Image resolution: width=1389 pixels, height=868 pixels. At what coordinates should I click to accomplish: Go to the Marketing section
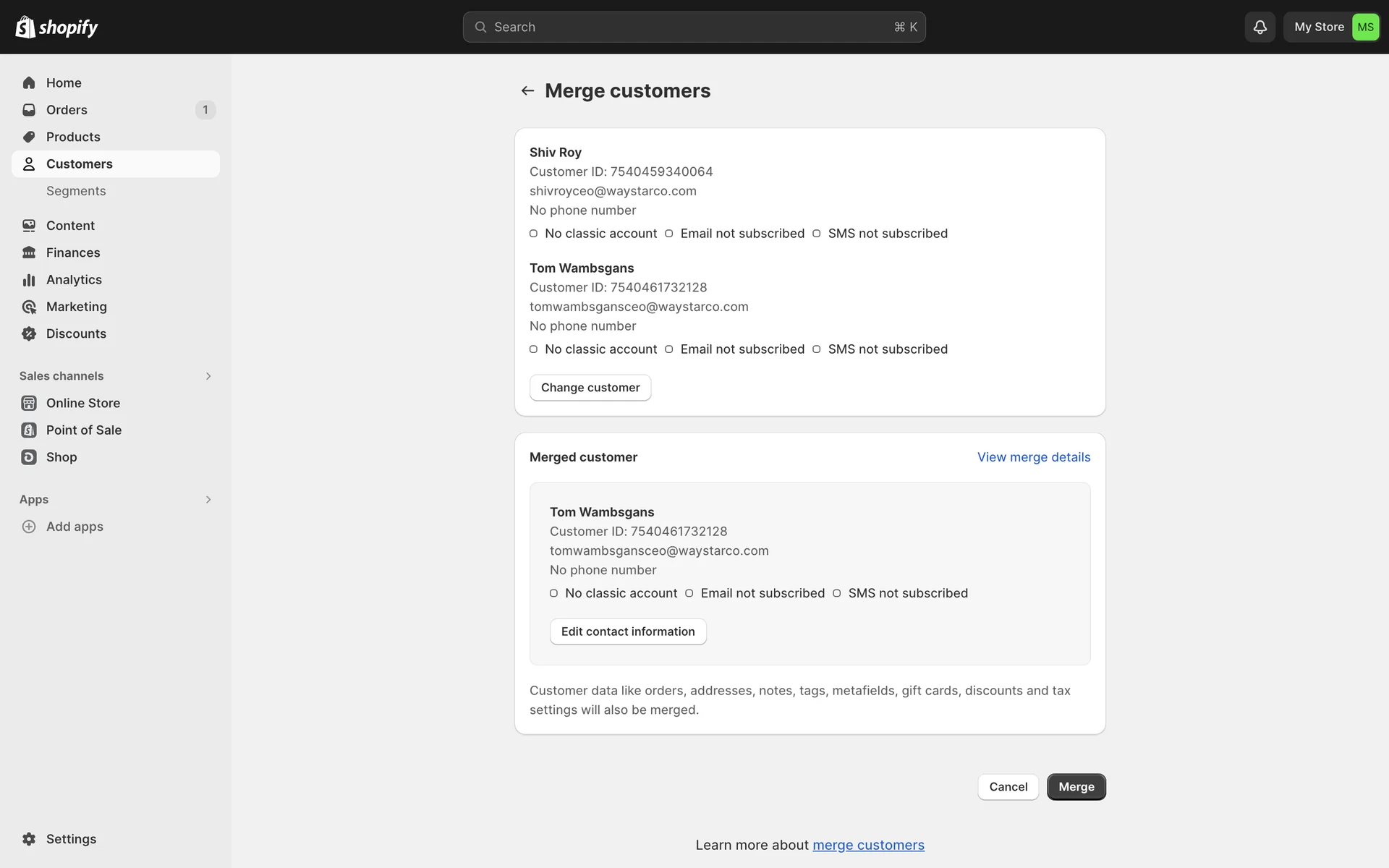point(76,307)
